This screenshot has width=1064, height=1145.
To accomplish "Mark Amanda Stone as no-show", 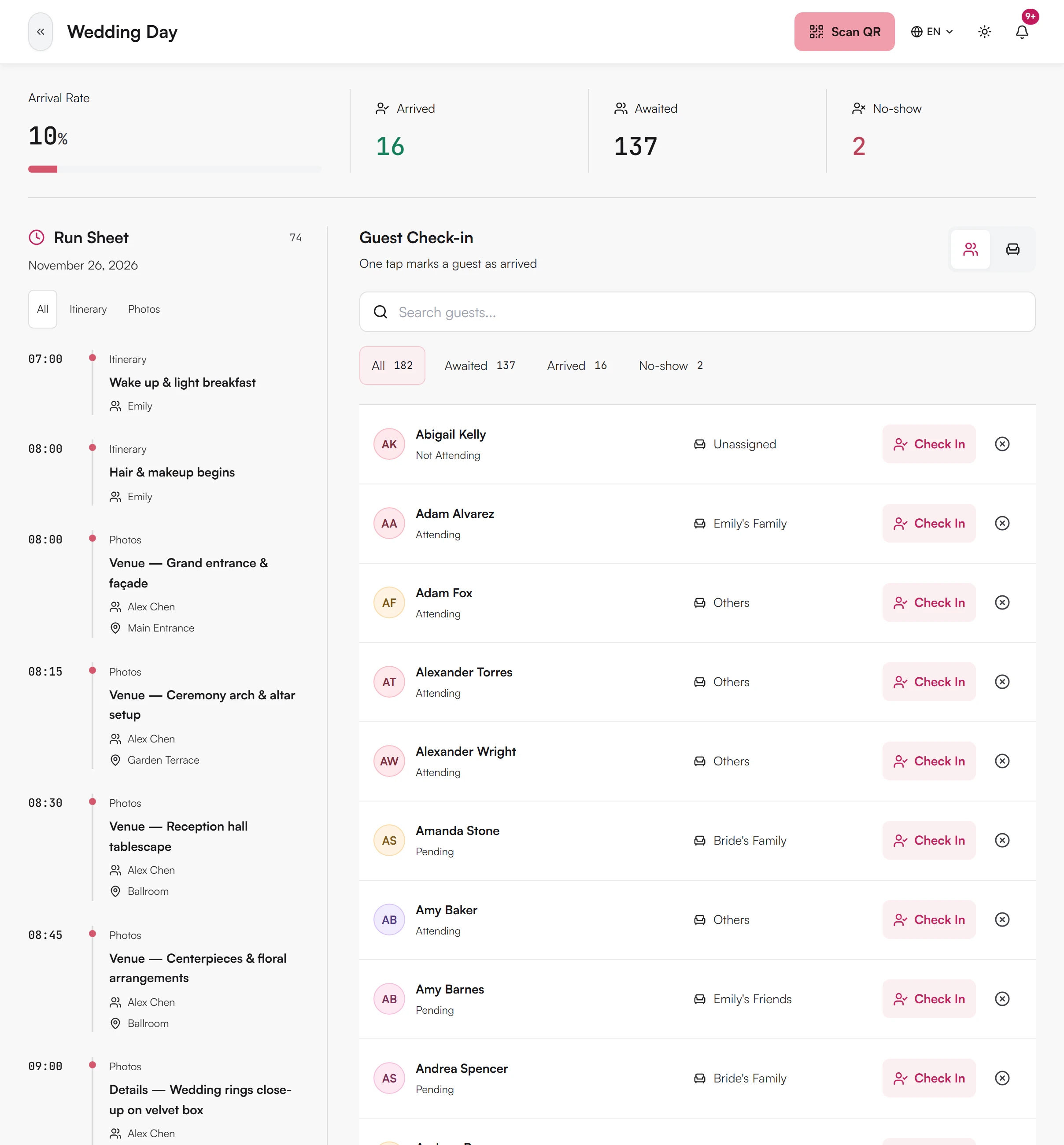I will tap(1002, 840).
